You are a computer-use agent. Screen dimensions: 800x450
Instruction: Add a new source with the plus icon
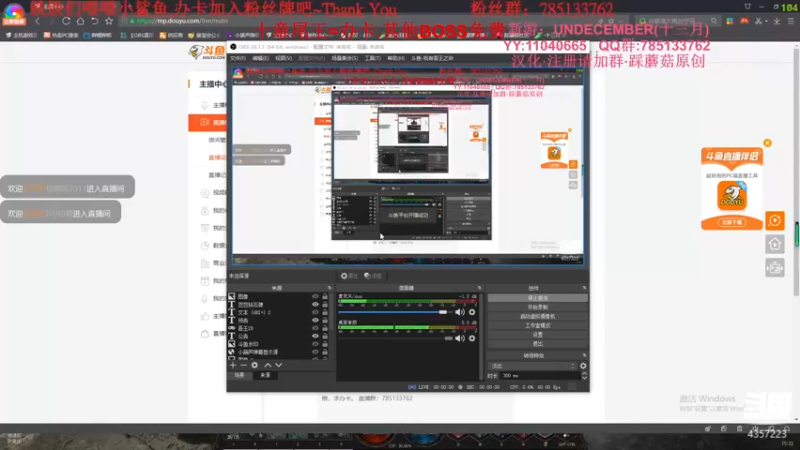(233, 365)
